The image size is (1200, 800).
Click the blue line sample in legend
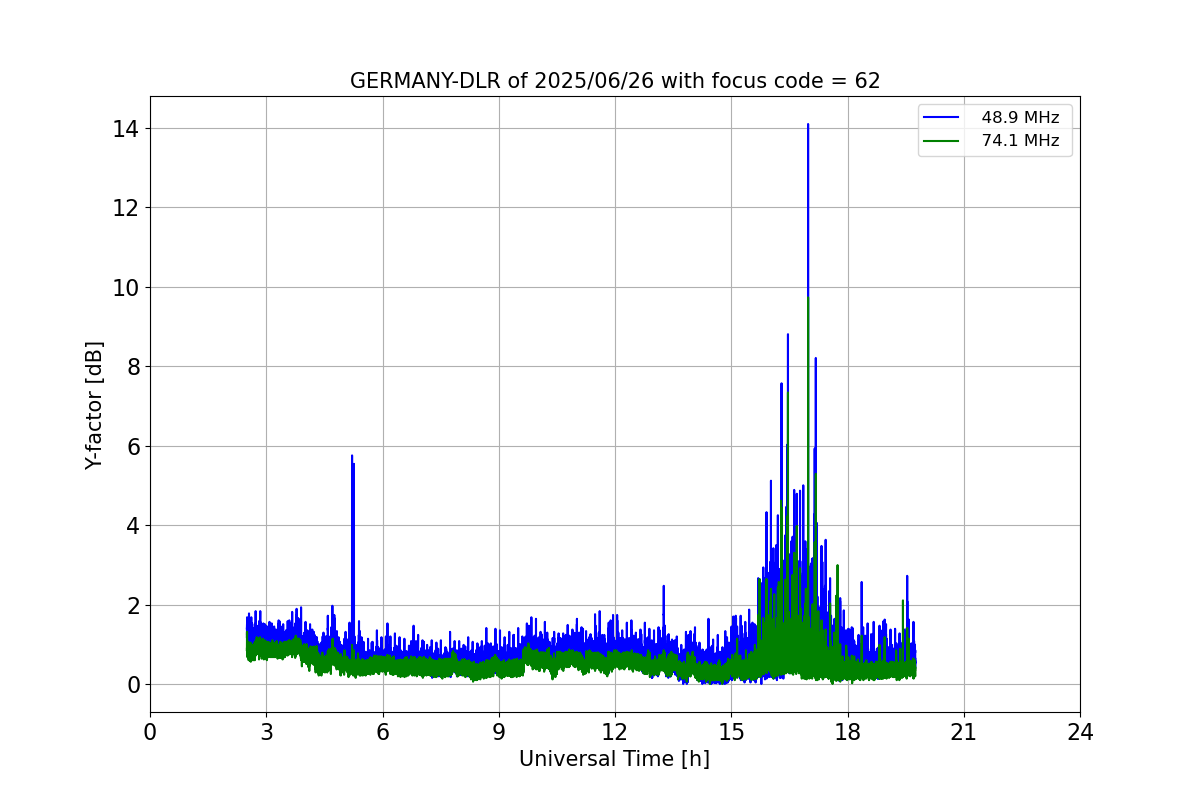click(942, 118)
